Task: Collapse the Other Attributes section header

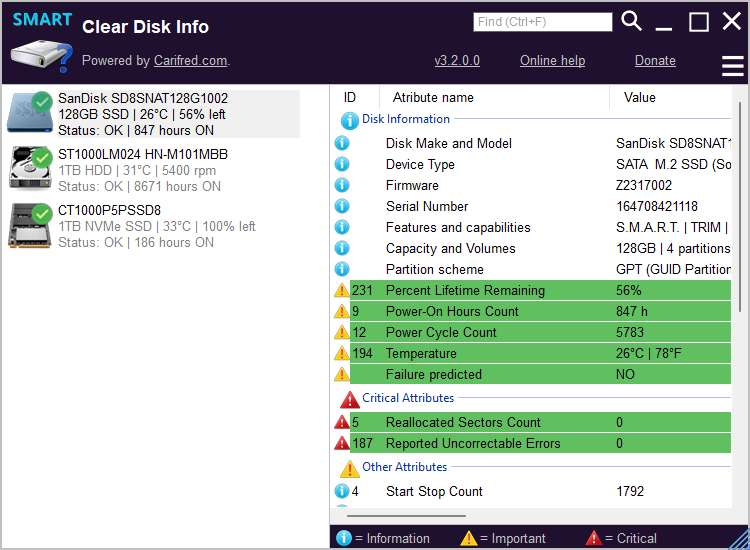Action: [404, 467]
